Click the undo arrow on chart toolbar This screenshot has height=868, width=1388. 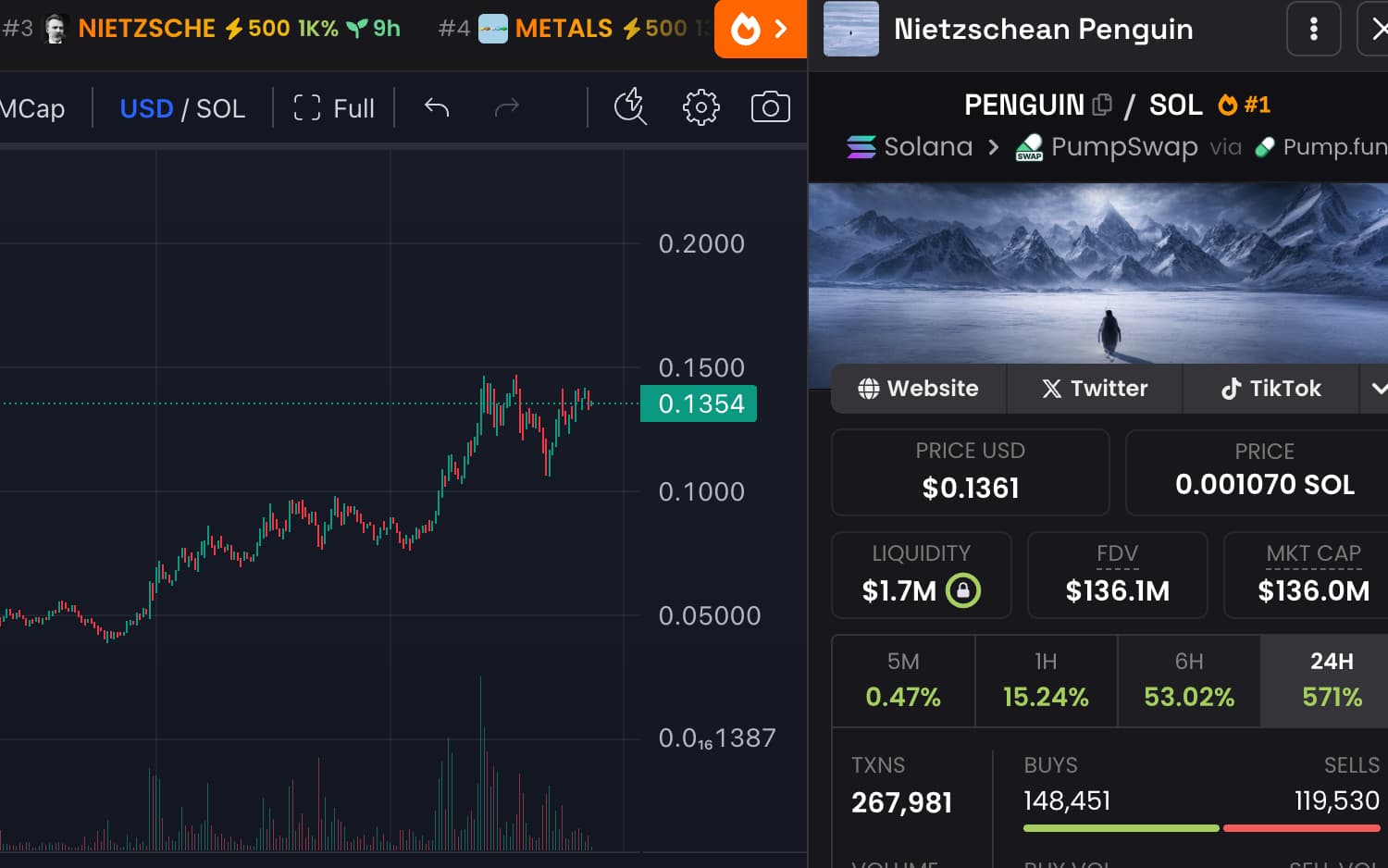tap(437, 108)
